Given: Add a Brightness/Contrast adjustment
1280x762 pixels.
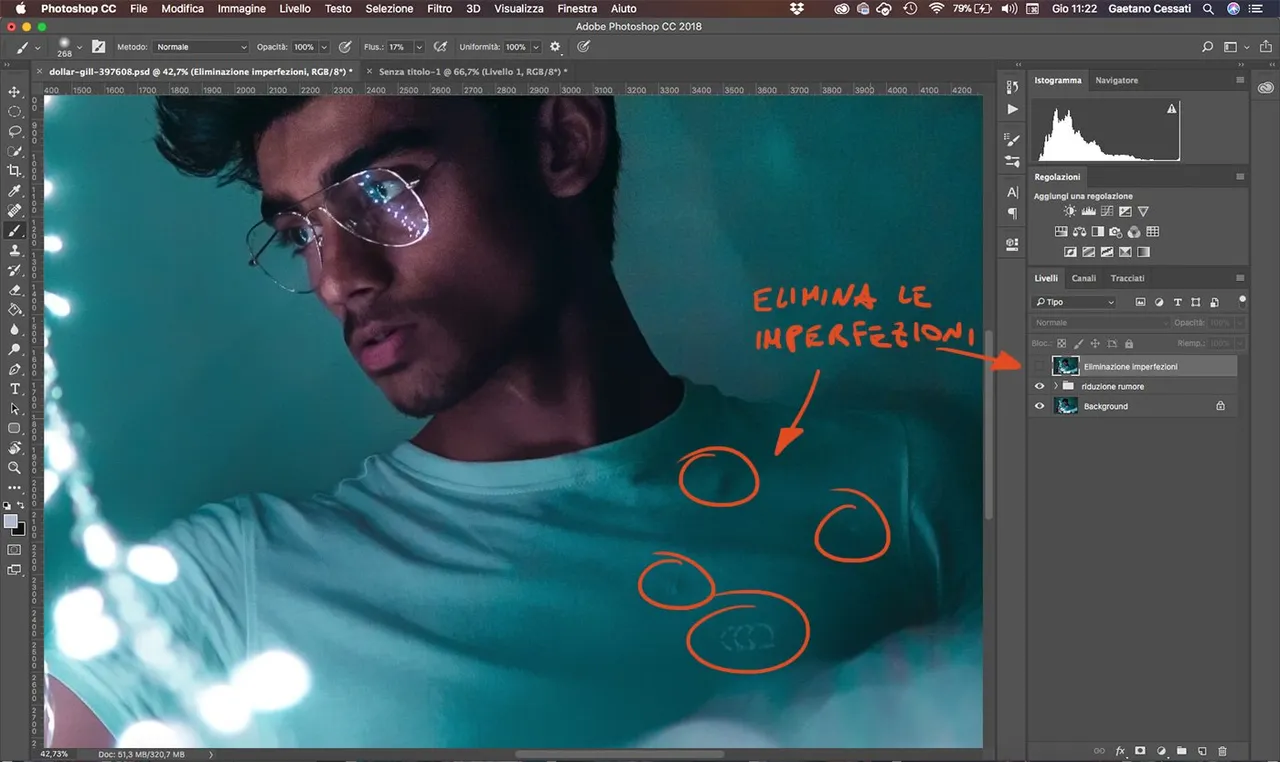Looking at the screenshot, I should [1071, 212].
